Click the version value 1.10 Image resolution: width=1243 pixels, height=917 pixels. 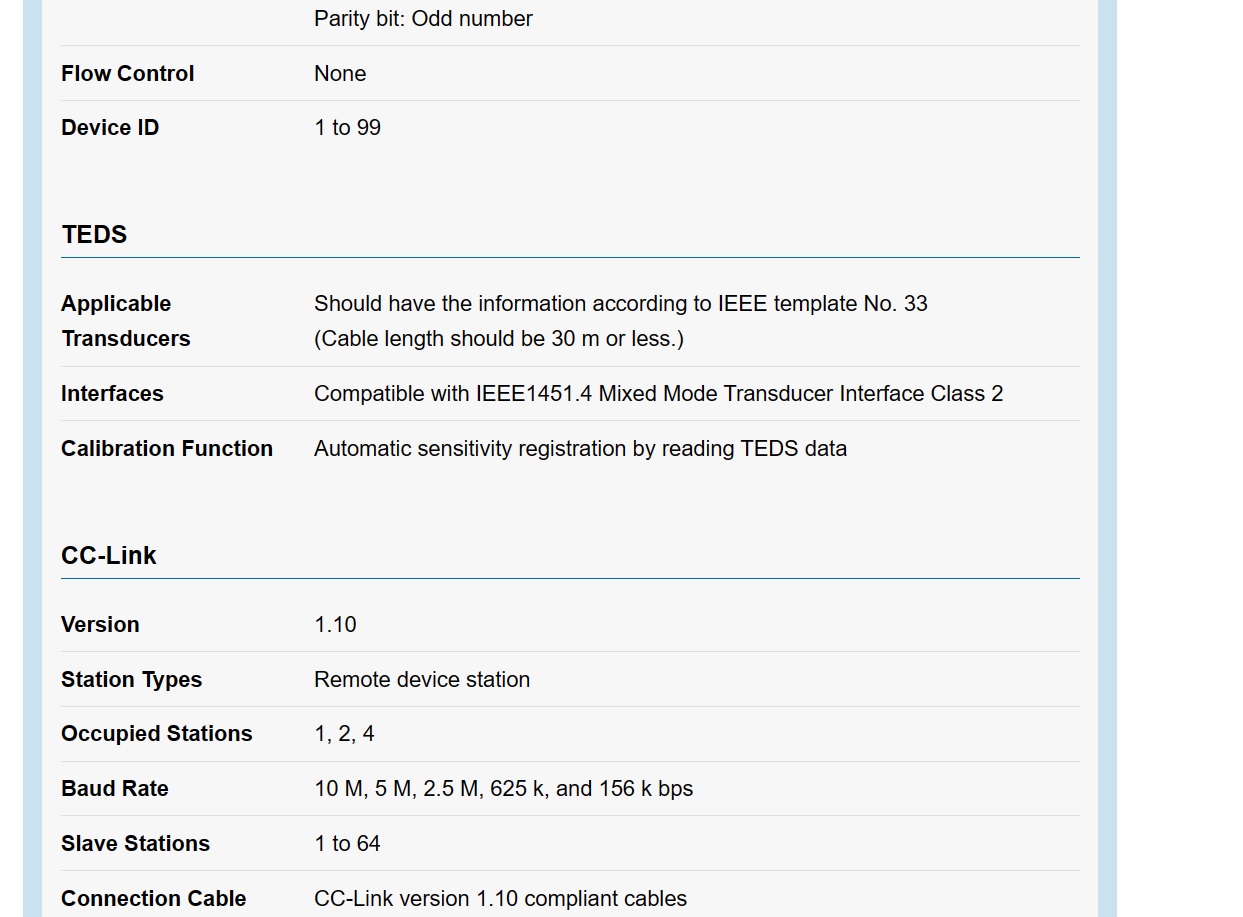[x=335, y=625]
